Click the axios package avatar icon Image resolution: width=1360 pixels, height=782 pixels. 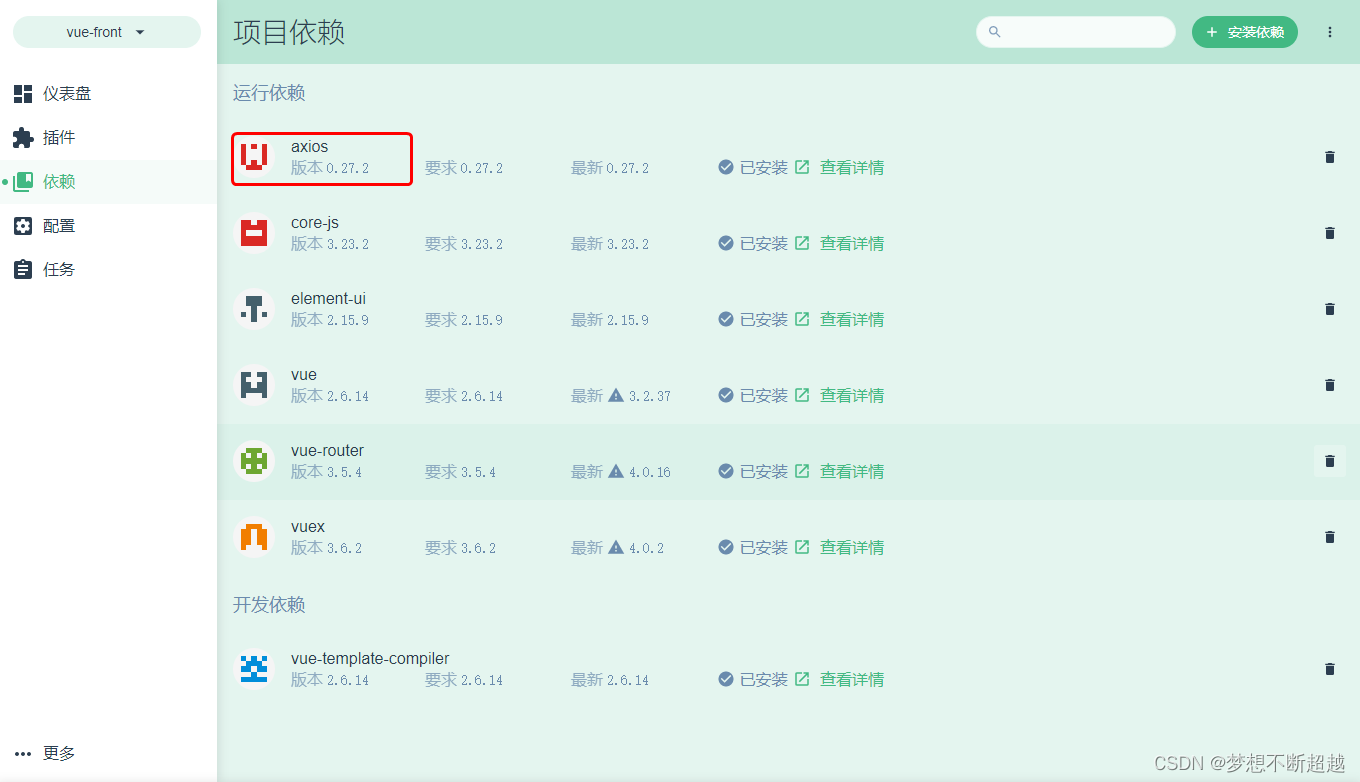[x=254, y=157]
